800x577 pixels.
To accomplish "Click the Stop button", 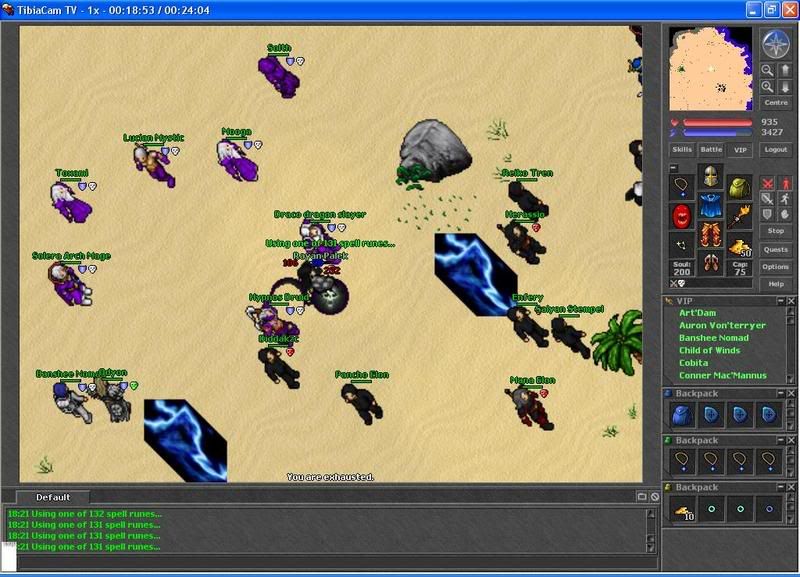I will click(x=776, y=231).
